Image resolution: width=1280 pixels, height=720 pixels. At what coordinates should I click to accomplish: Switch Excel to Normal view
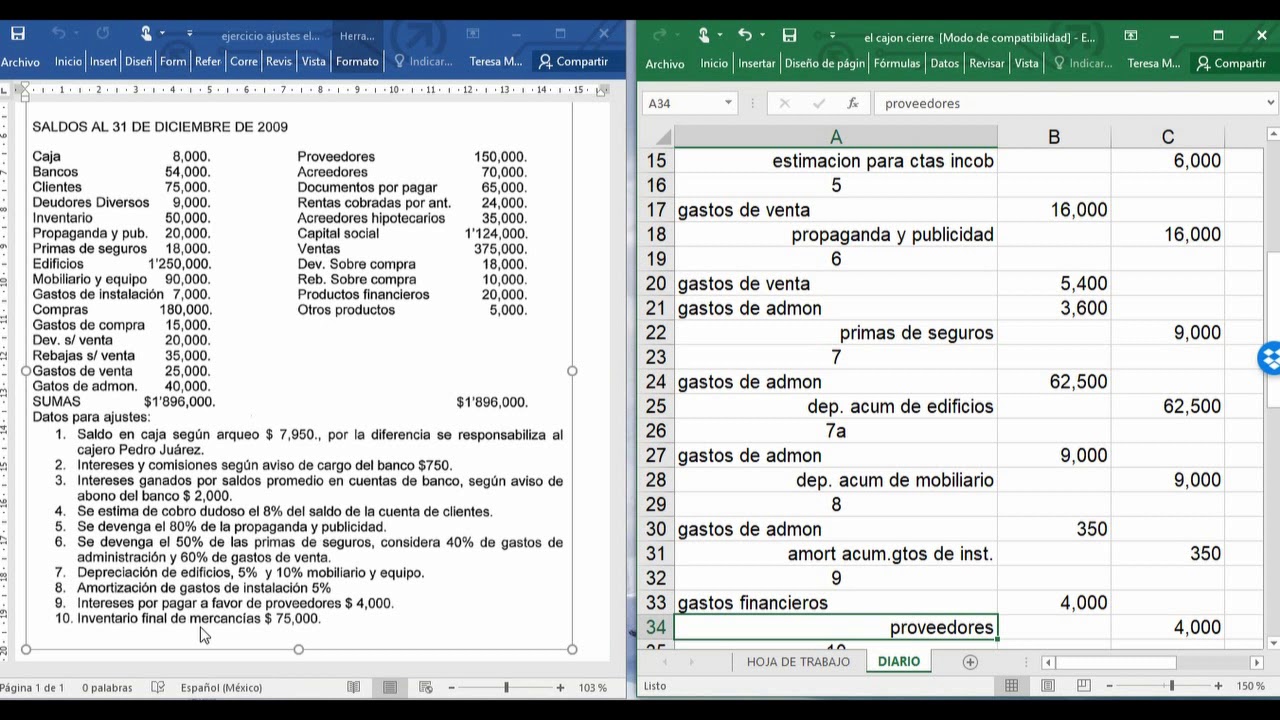1012,686
